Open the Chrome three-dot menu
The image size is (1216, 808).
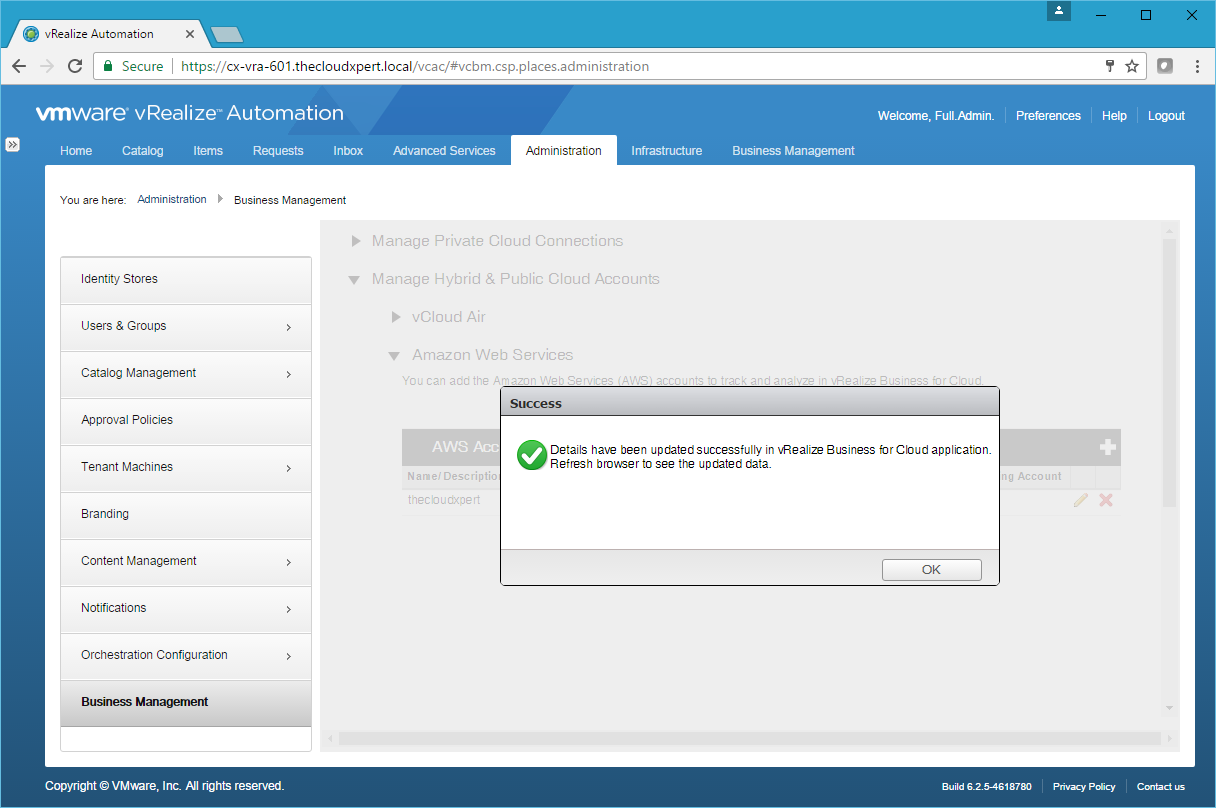coord(1197,66)
